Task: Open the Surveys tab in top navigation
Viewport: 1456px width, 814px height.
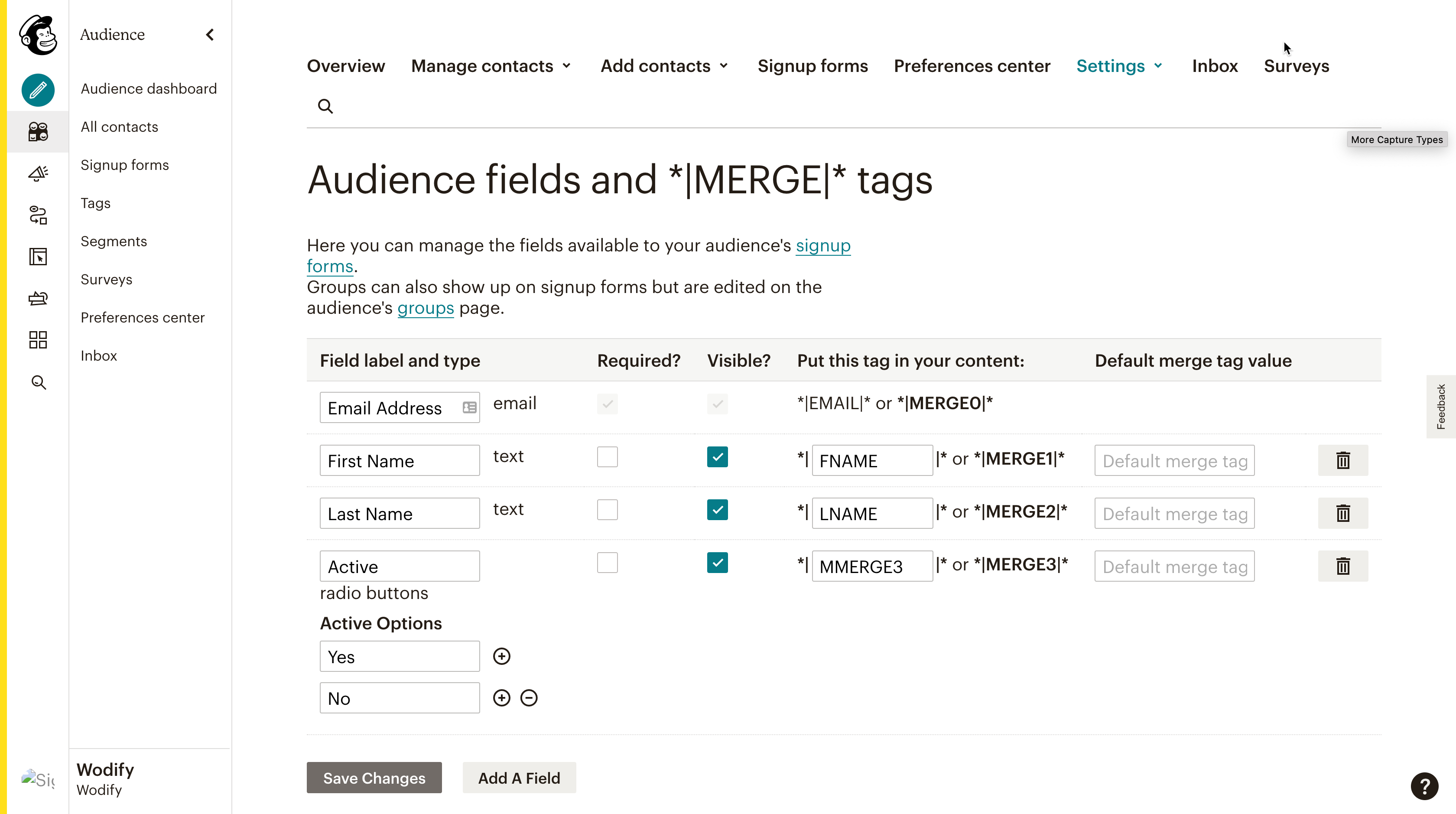Action: point(1297,66)
